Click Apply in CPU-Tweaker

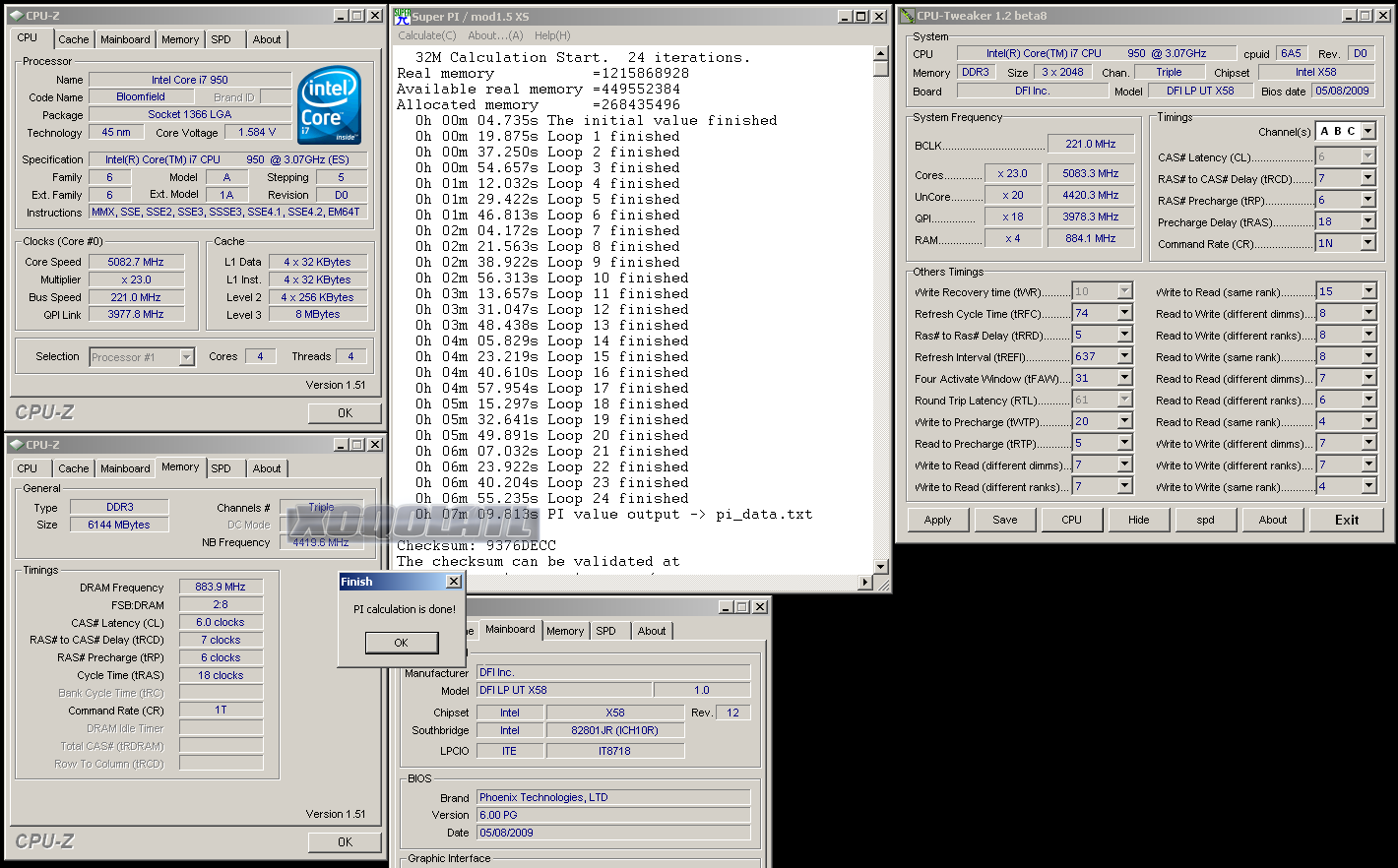[x=937, y=520]
